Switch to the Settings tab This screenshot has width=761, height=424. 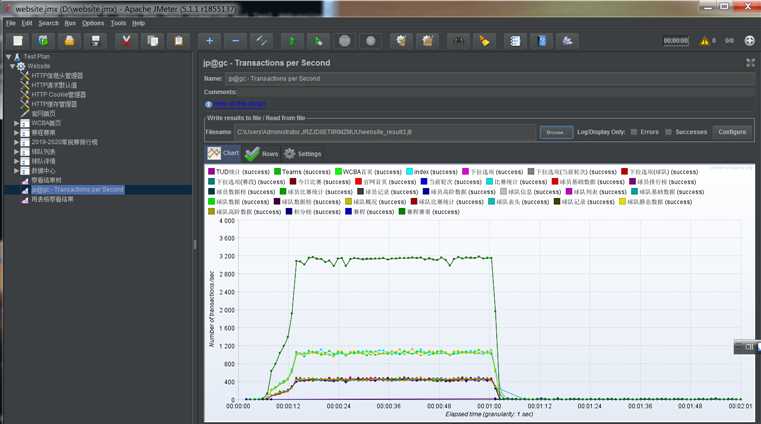point(303,154)
